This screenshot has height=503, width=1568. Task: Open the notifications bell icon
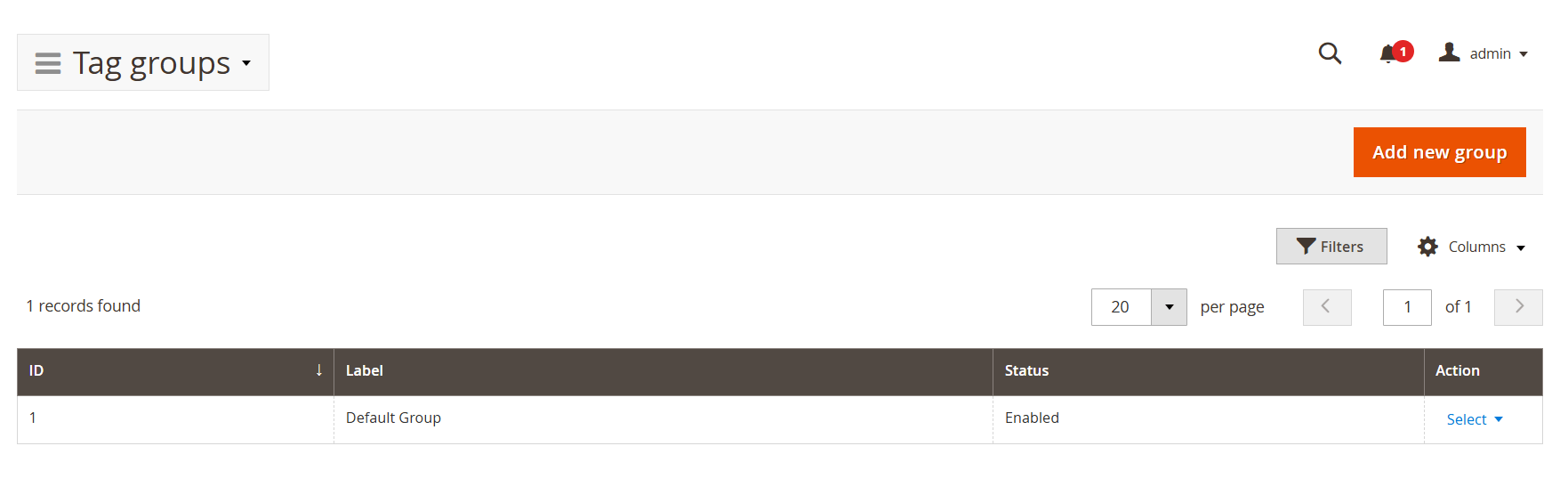point(1388,54)
